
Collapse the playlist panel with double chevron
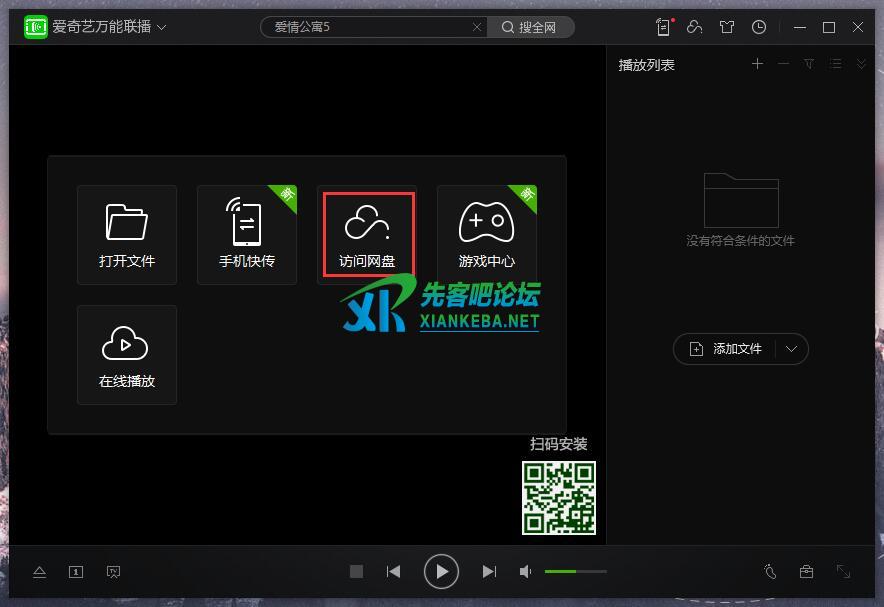point(861,64)
